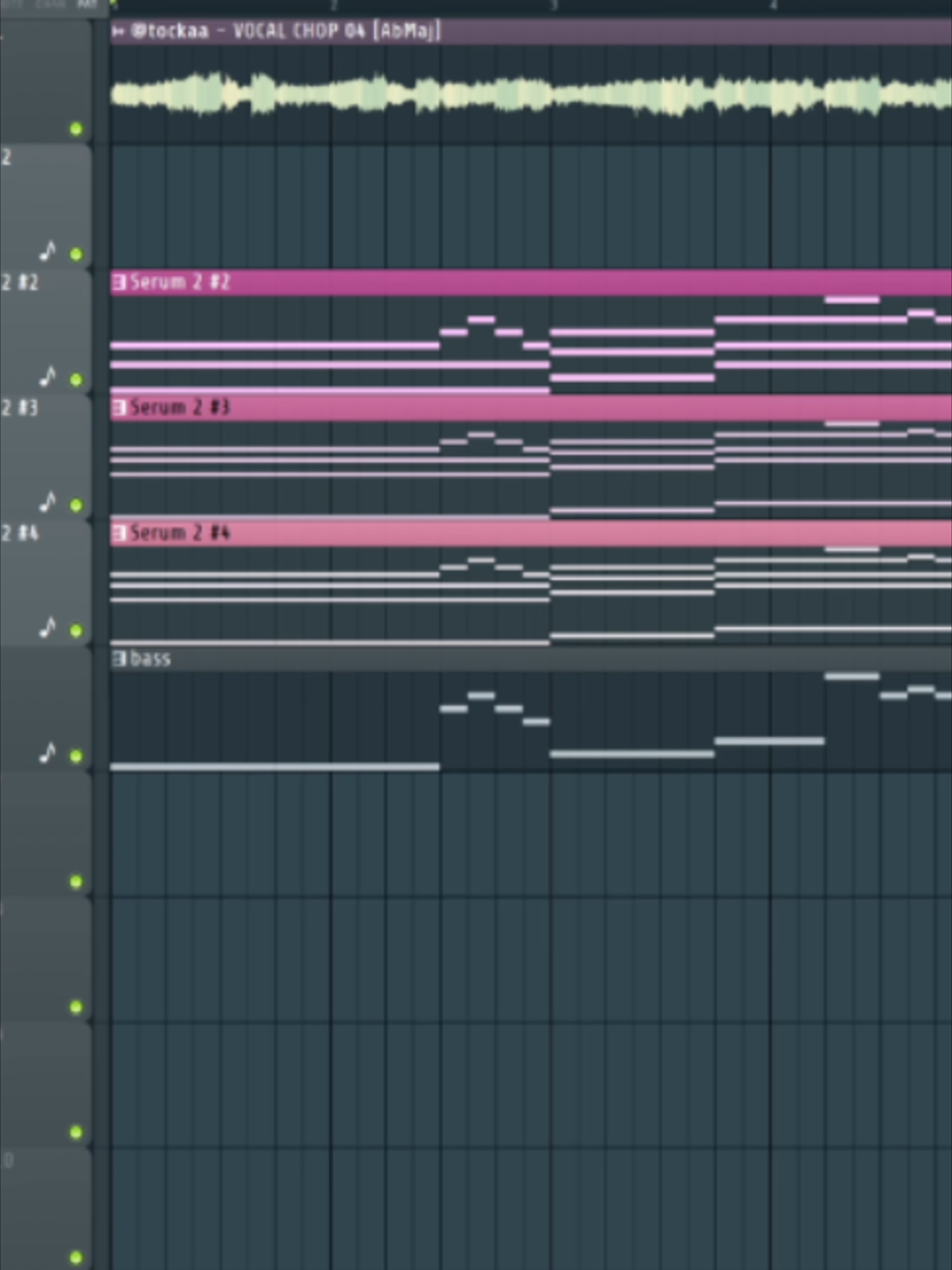The width and height of the screenshot is (952, 1270).
Task: Click the vocal chop audio waveform
Action: click(531, 96)
